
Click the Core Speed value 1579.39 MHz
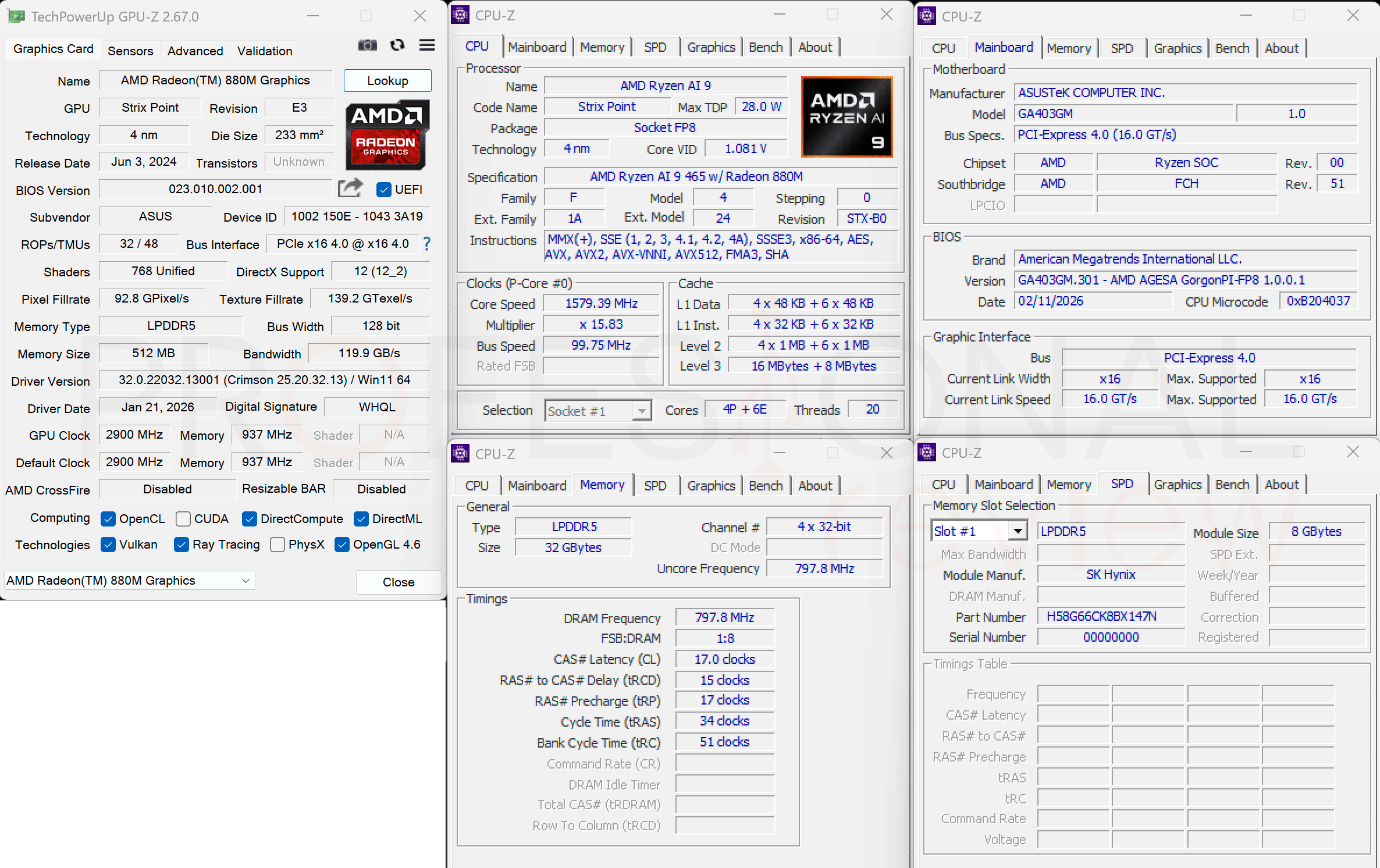pyautogui.click(x=602, y=304)
